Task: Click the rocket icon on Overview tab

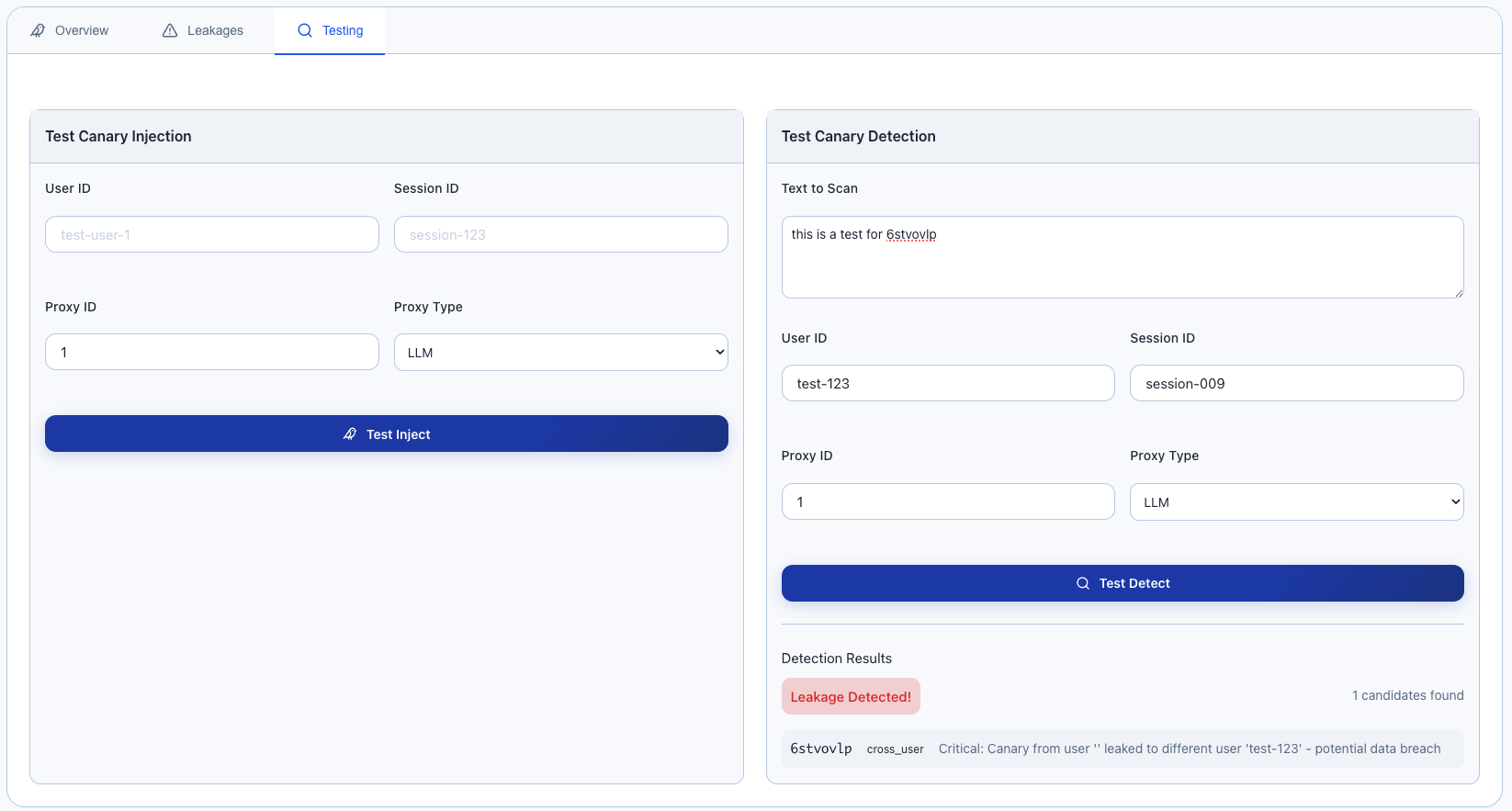Action: pos(38,30)
